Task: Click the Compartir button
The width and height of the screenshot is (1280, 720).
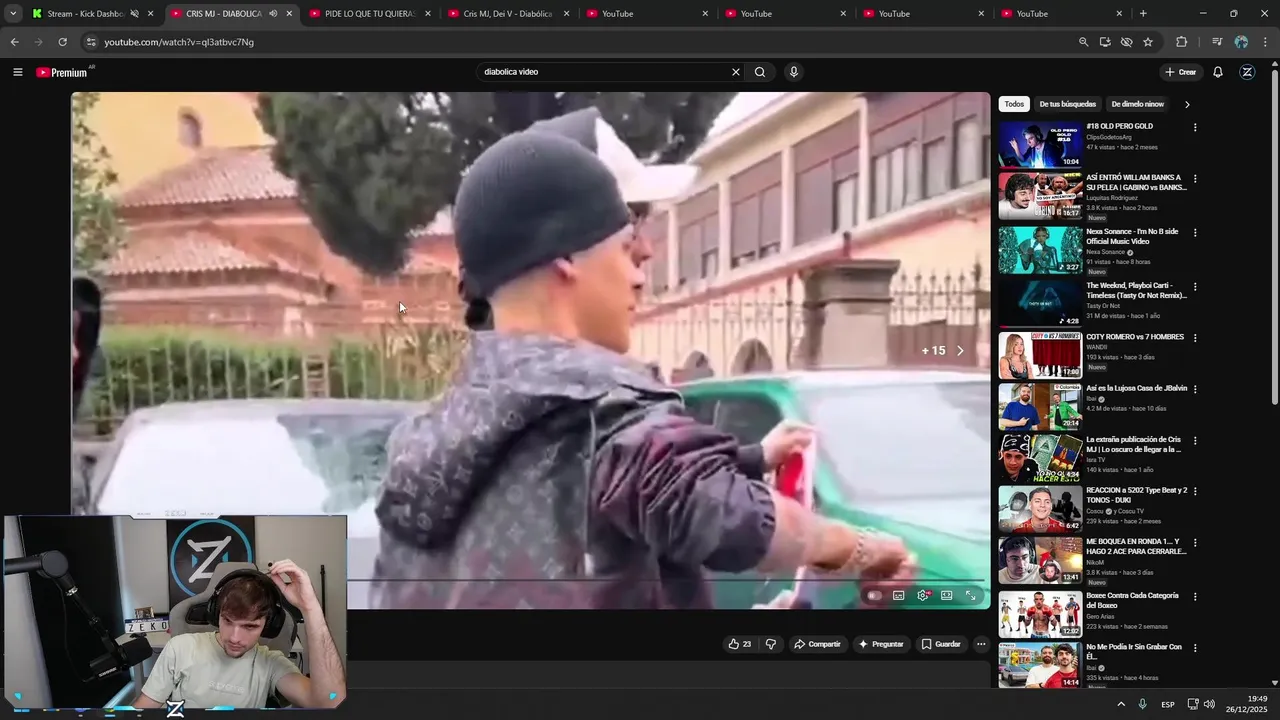Action: coord(817,644)
